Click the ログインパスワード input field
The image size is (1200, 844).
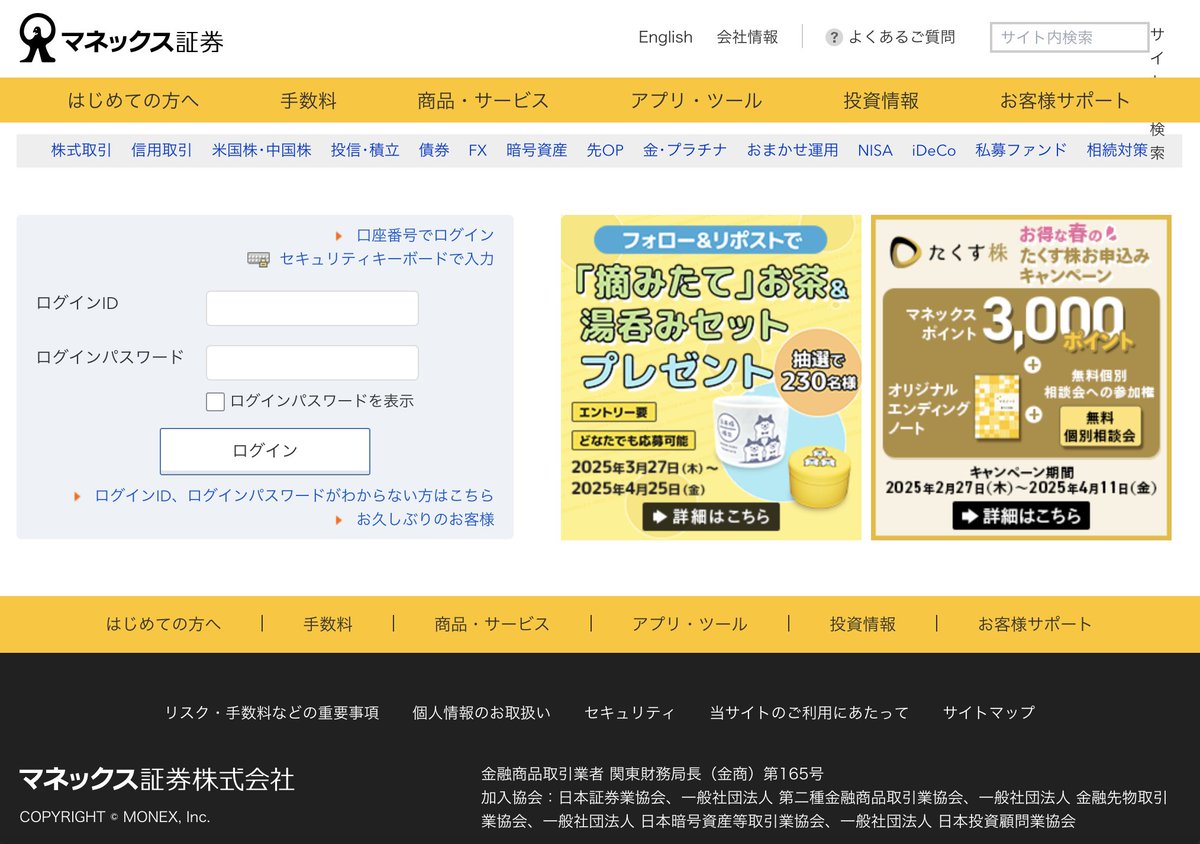point(312,362)
